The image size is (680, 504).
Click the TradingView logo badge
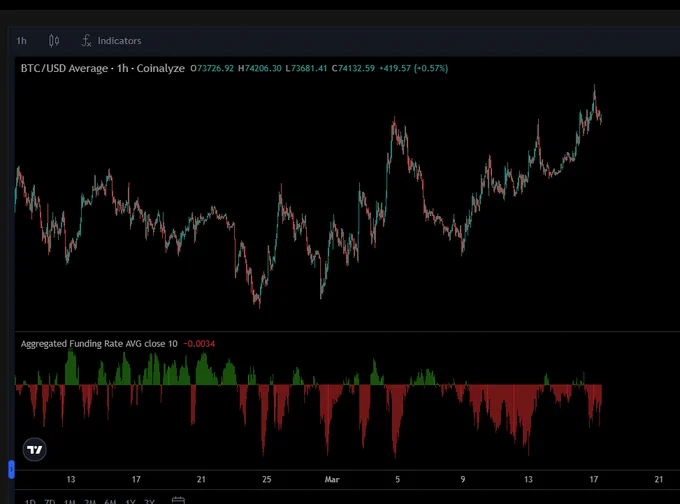35,449
